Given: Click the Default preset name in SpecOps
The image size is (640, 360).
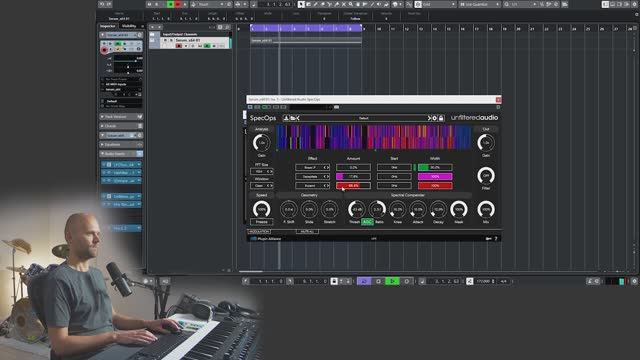Looking at the screenshot, I should pos(364,118).
